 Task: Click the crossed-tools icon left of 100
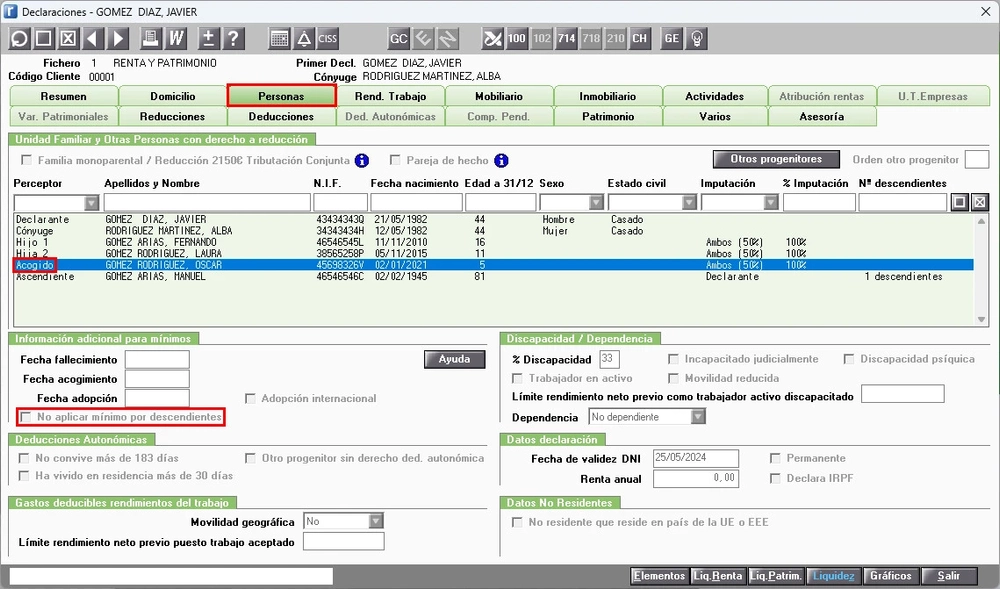coord(492,39)
